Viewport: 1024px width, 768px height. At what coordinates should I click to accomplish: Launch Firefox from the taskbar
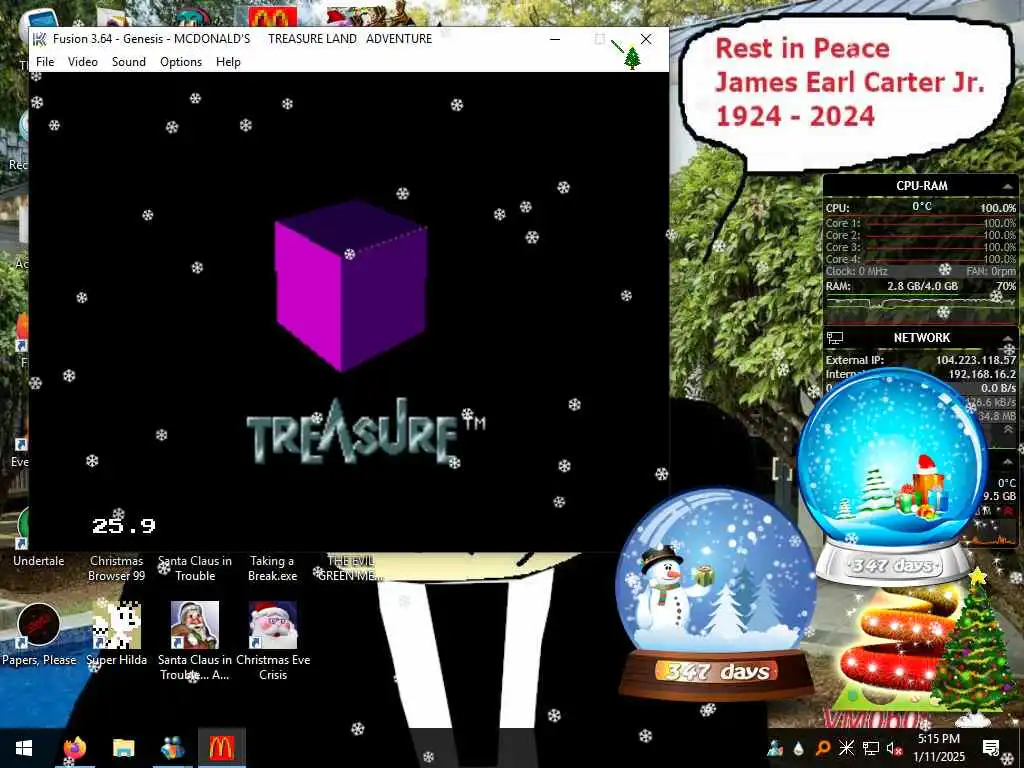click(75, 748)
